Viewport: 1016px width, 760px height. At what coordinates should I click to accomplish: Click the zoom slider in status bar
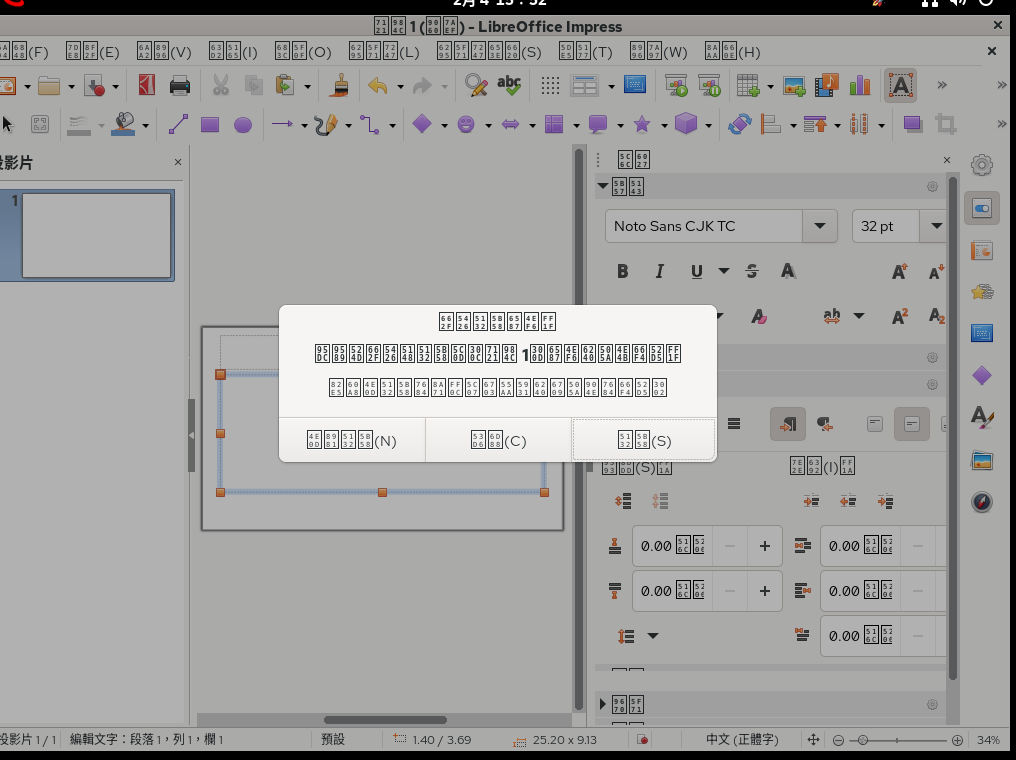(x=897, y=740)
